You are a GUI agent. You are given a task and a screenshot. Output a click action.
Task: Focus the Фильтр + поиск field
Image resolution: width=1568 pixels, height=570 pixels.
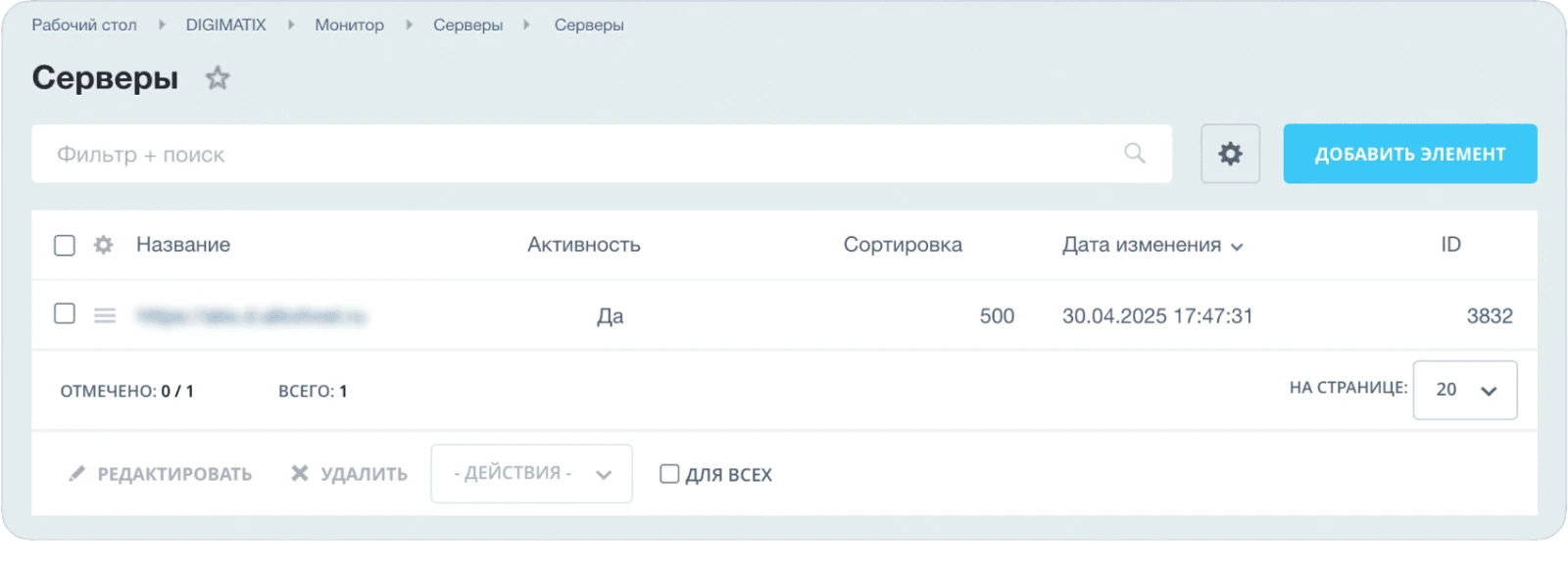click(578, 154)
